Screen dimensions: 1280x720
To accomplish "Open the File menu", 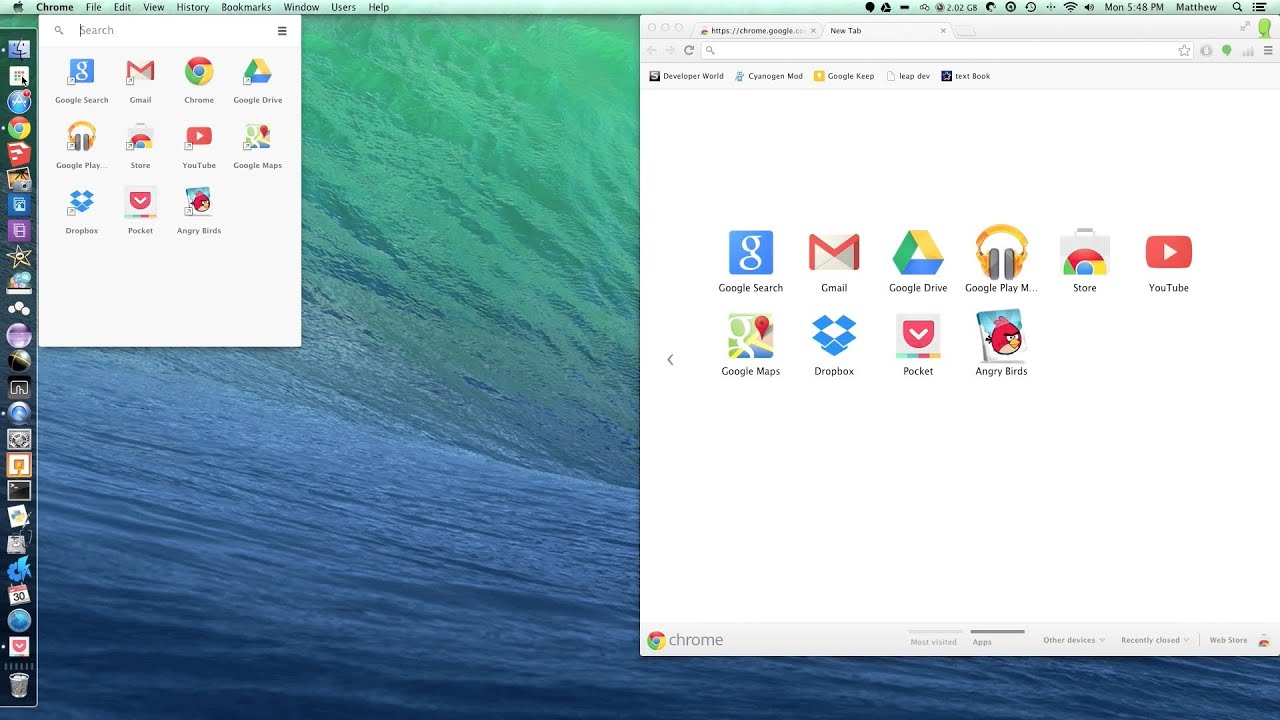I will click(x=93, y=7).
